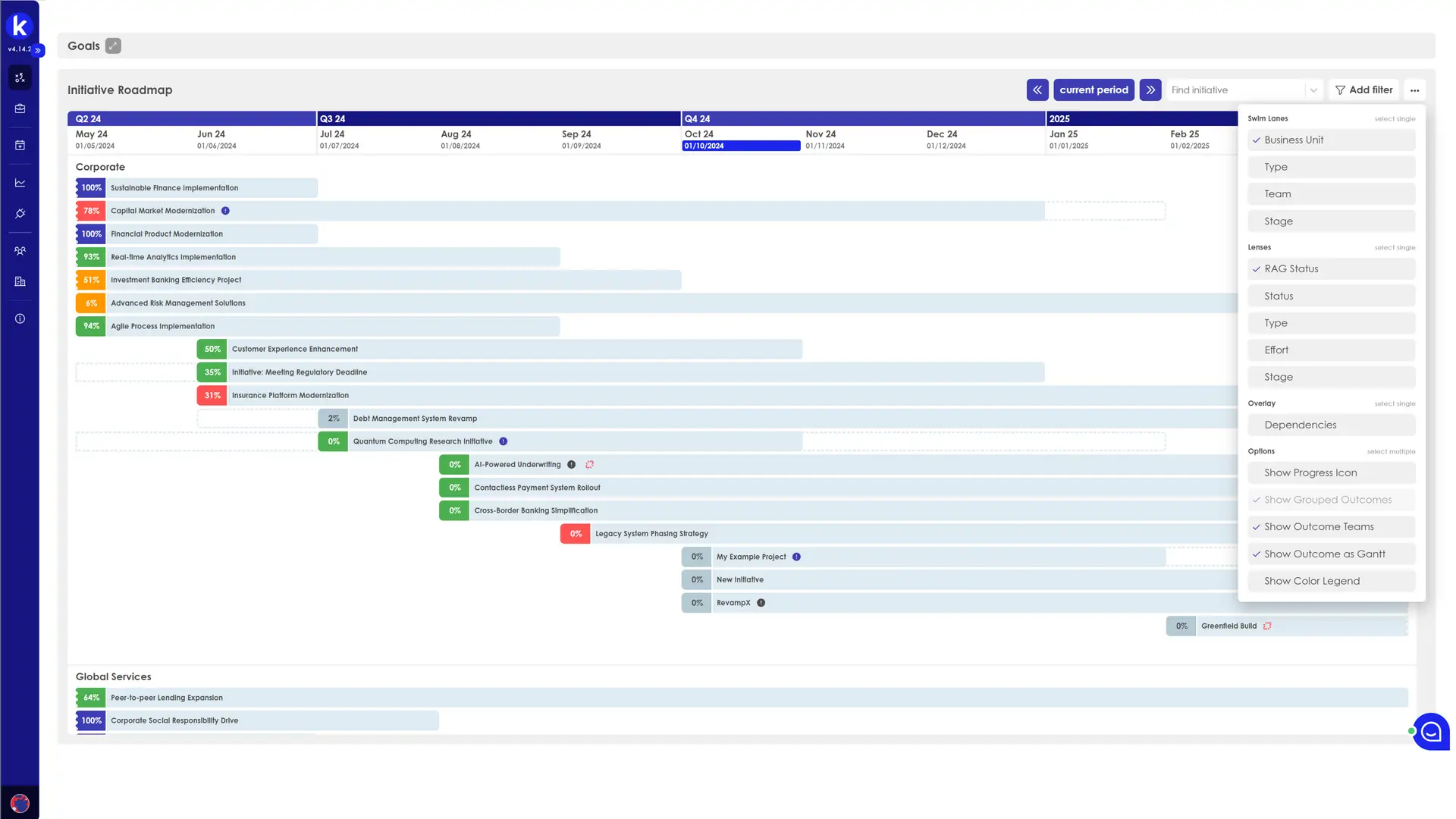The width and height of the screenshot is (1456, 819).
Task: Expand the Lenses select single dropdown
Action: tap(1394, 247)
